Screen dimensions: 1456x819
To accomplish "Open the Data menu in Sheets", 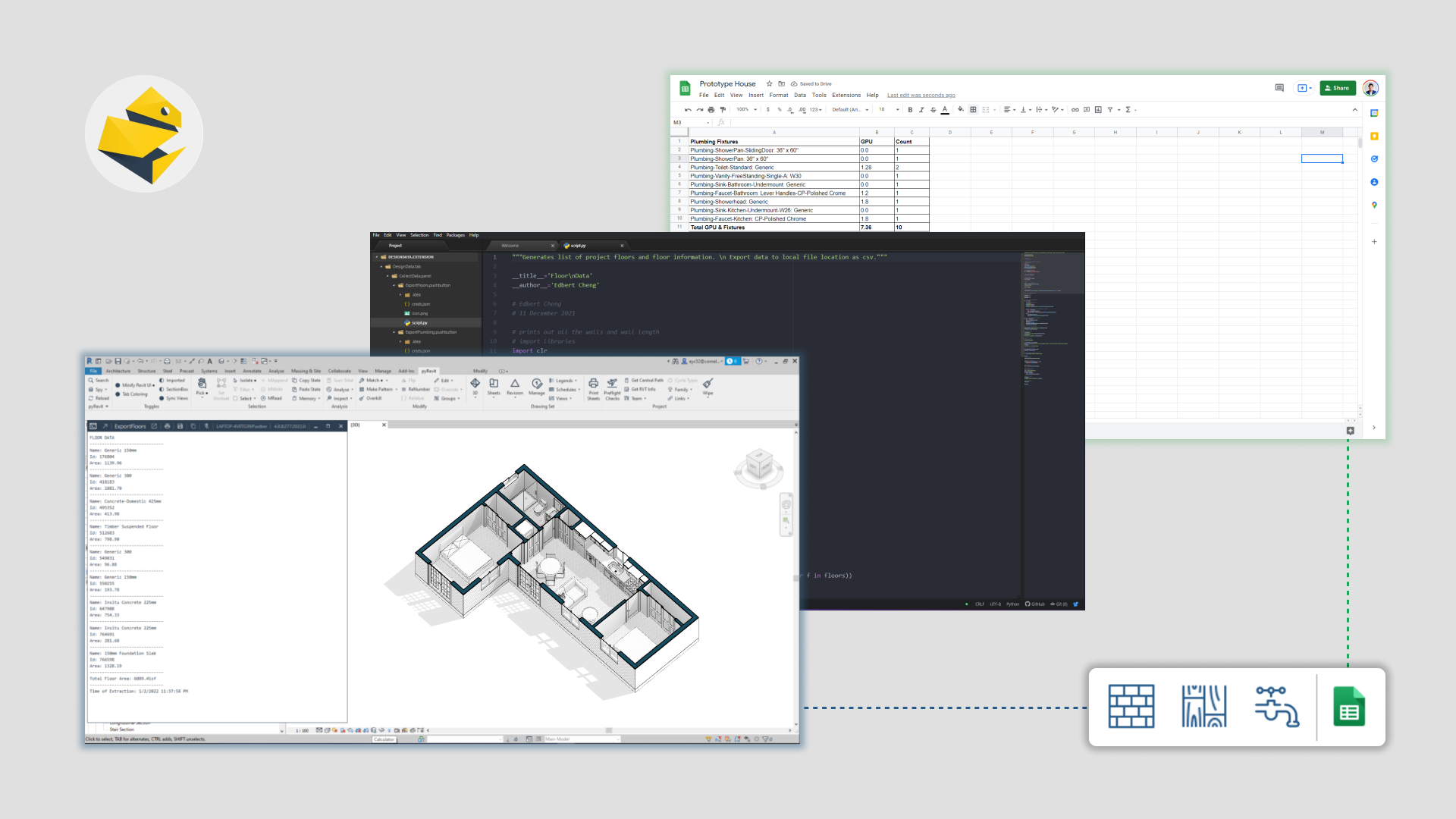I will click(x=800, y=96).
